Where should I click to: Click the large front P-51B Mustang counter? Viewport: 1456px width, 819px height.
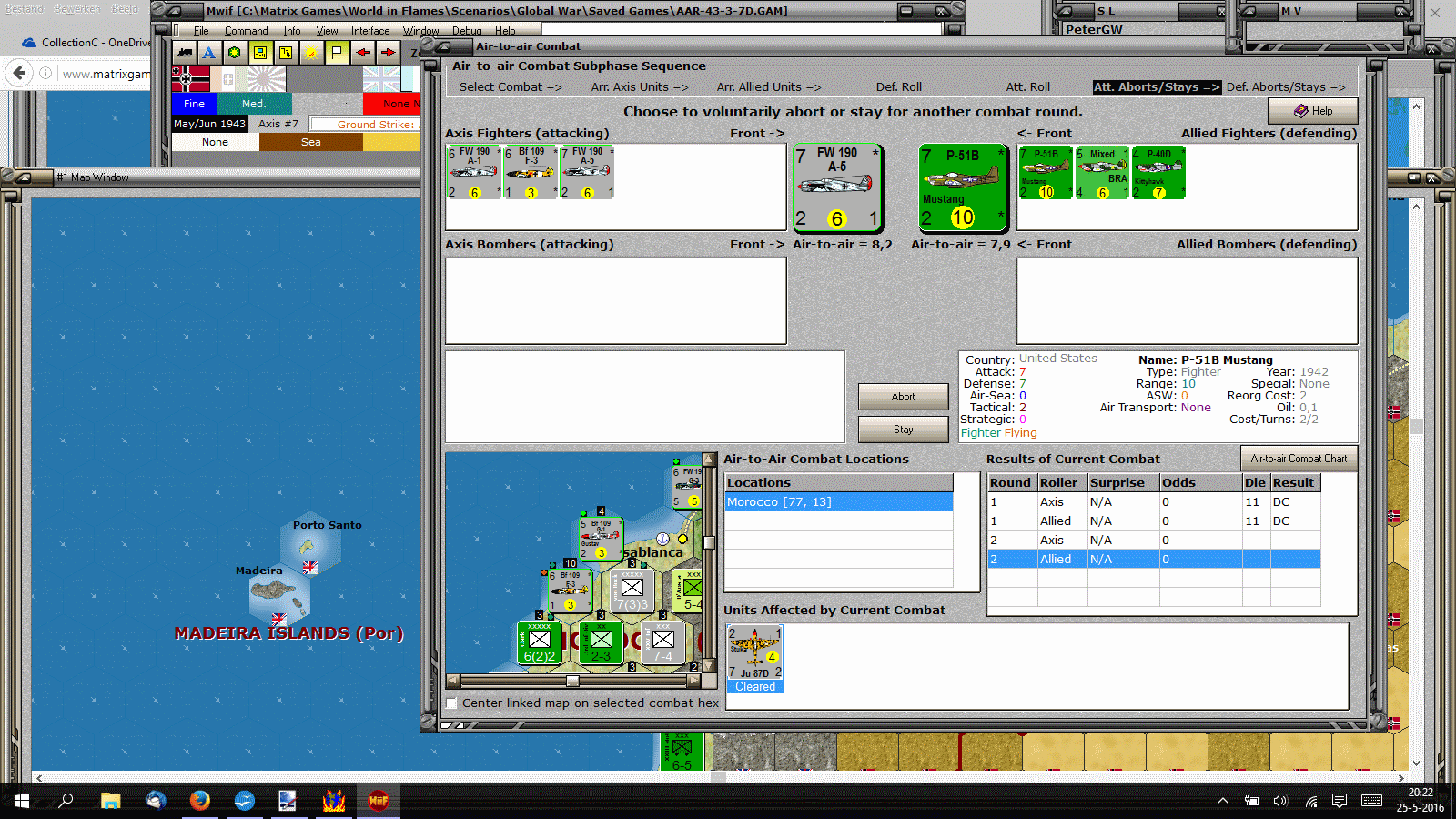point(963,187)
